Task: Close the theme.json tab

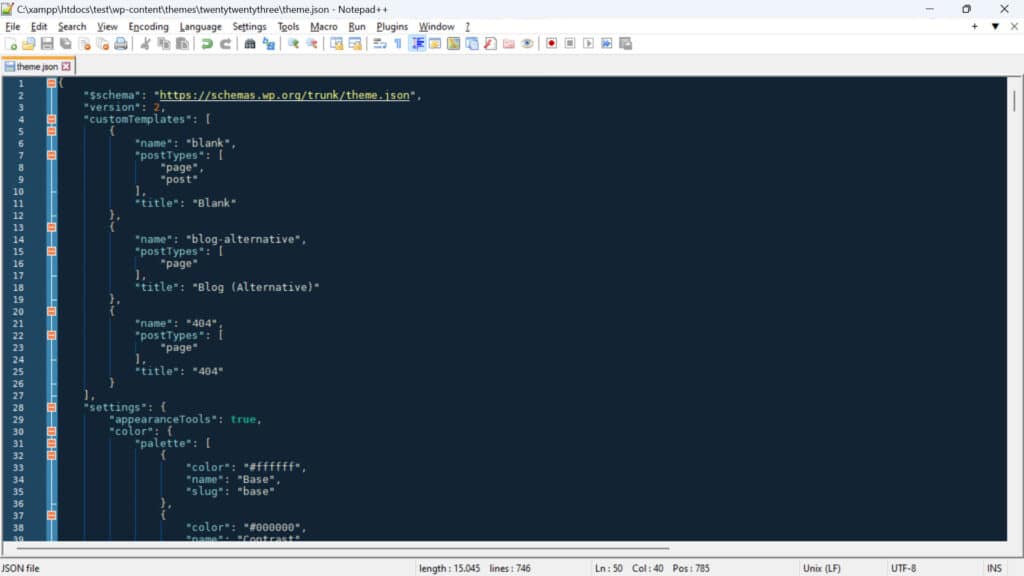Action: pos(67,65)
